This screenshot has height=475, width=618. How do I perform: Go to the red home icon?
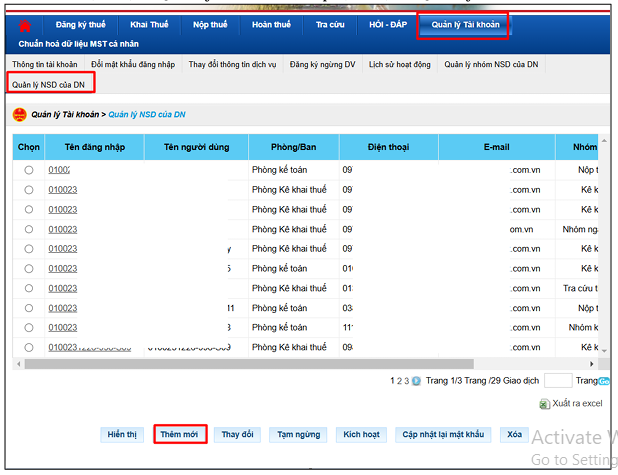point(25,26)
